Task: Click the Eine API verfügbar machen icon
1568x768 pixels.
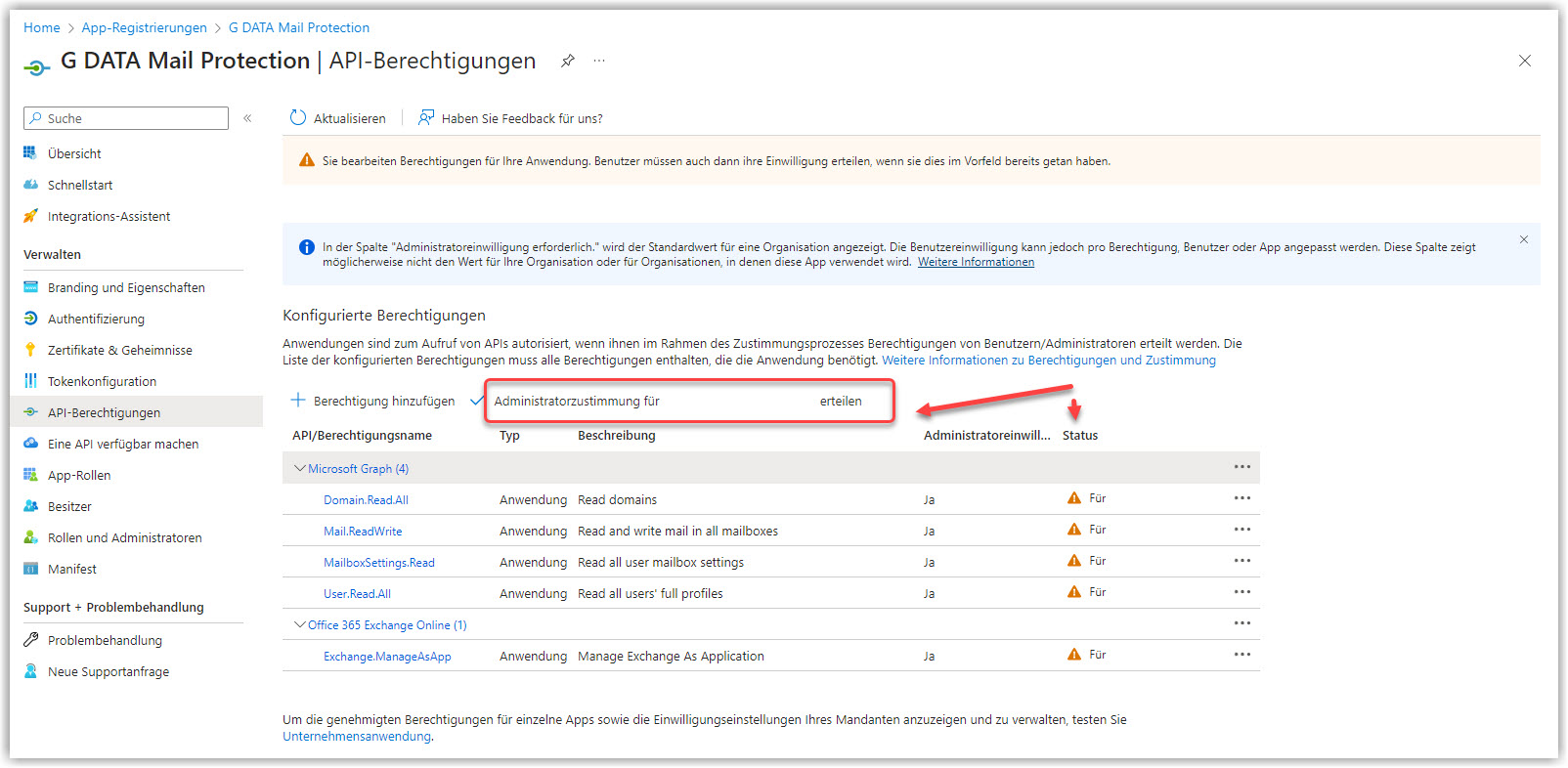Action: pos(30,444)
